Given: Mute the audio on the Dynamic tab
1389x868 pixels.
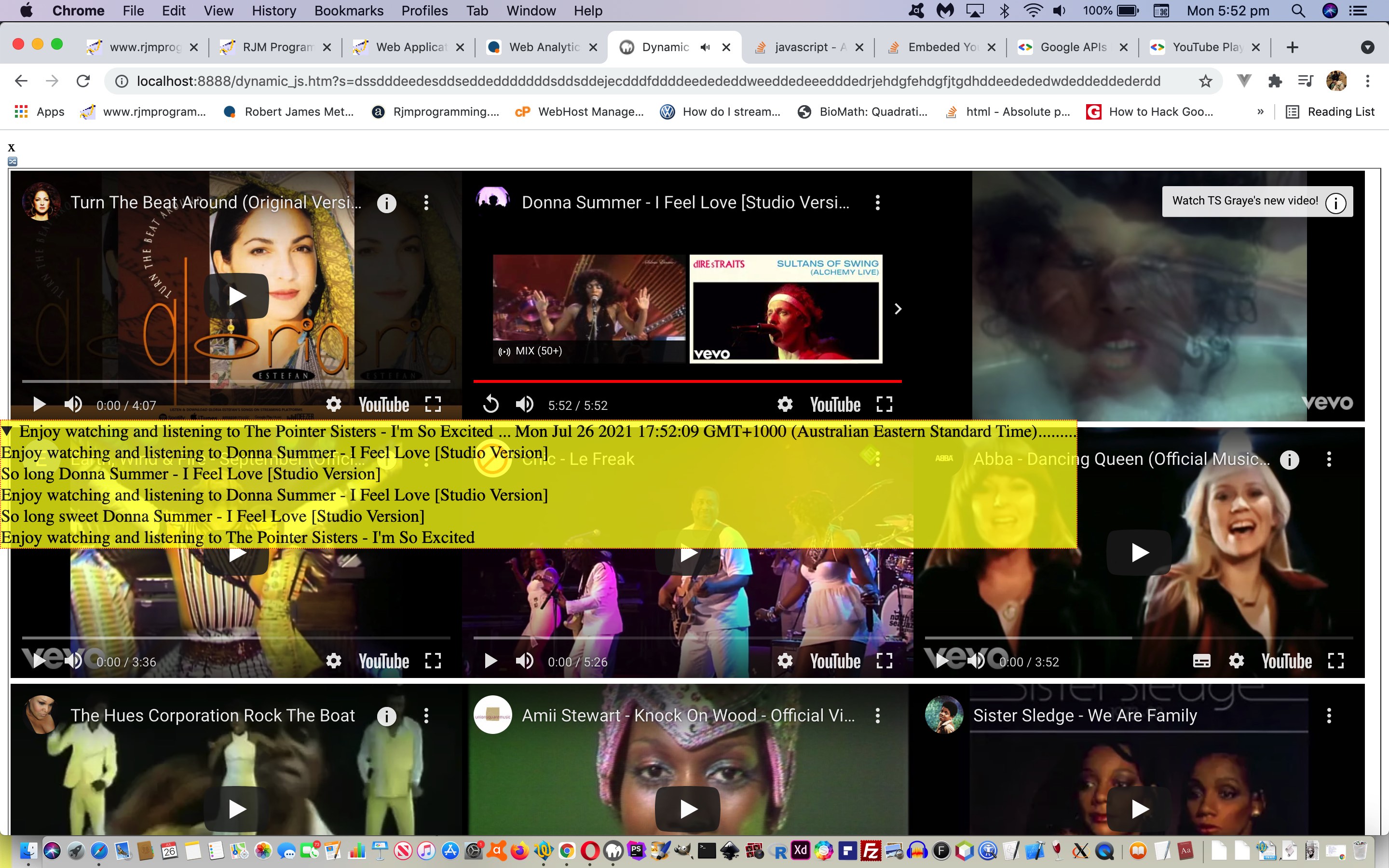Looking at the screenshot, I should [x=706, y=47].
